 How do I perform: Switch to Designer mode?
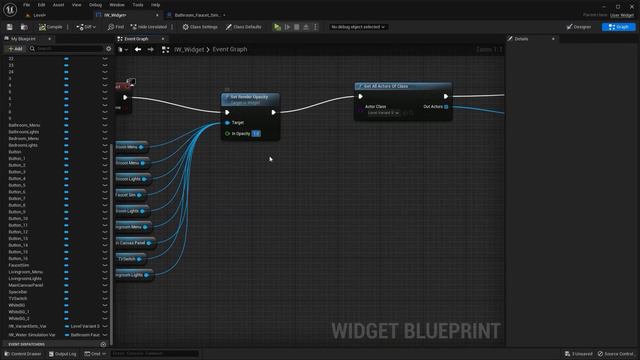click(x=579, y=27)
